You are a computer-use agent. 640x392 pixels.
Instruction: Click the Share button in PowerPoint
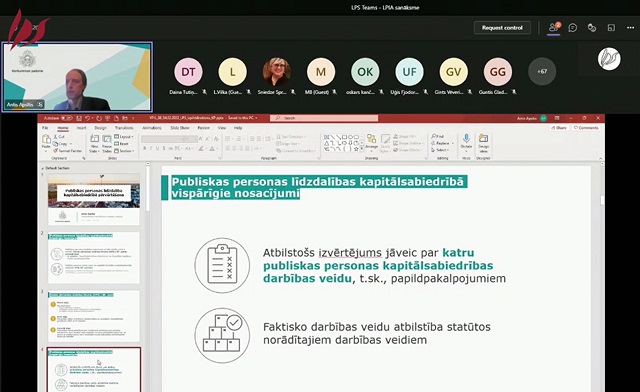(559, 128)
